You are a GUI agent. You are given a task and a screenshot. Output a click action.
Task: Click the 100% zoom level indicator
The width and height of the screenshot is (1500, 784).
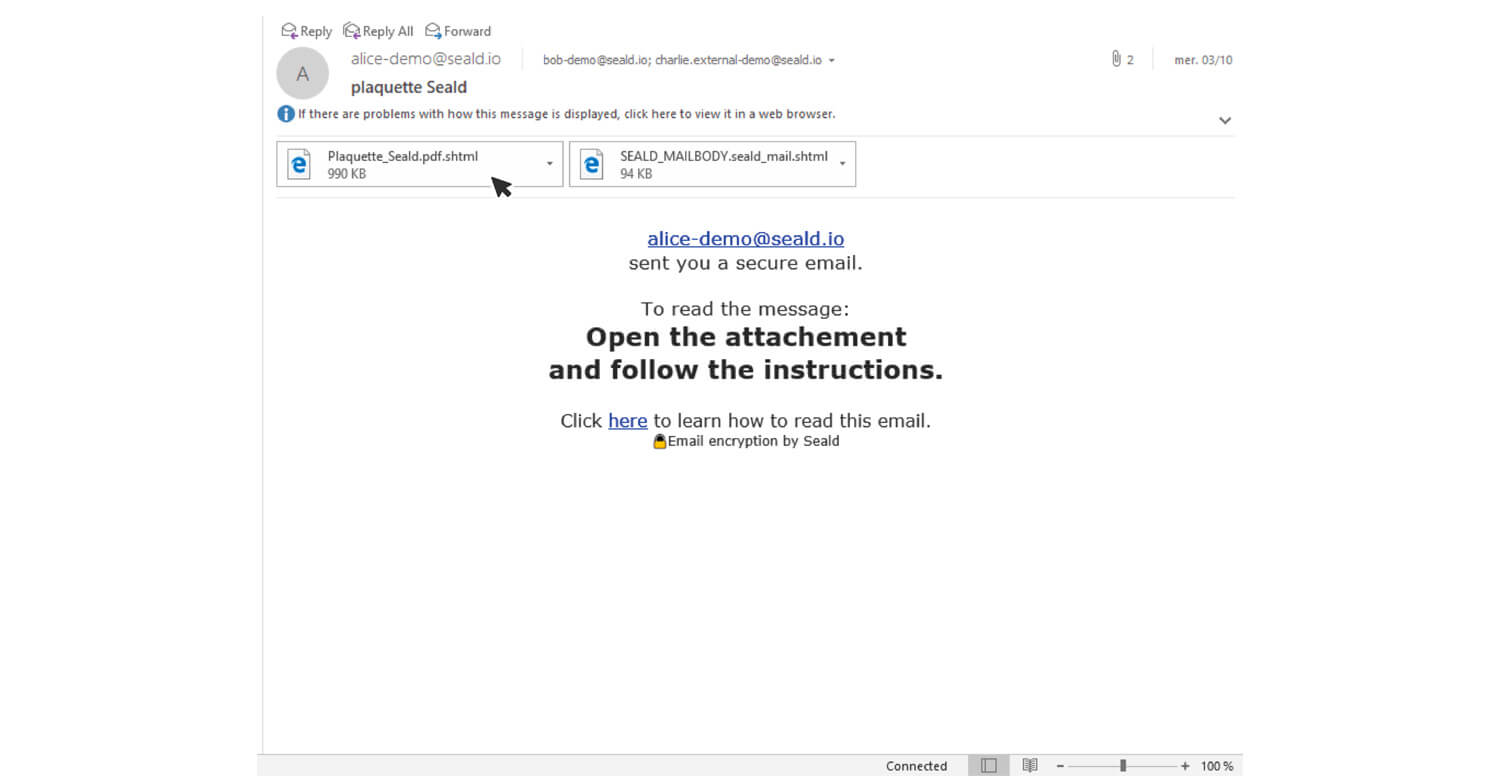[1217, 766]
